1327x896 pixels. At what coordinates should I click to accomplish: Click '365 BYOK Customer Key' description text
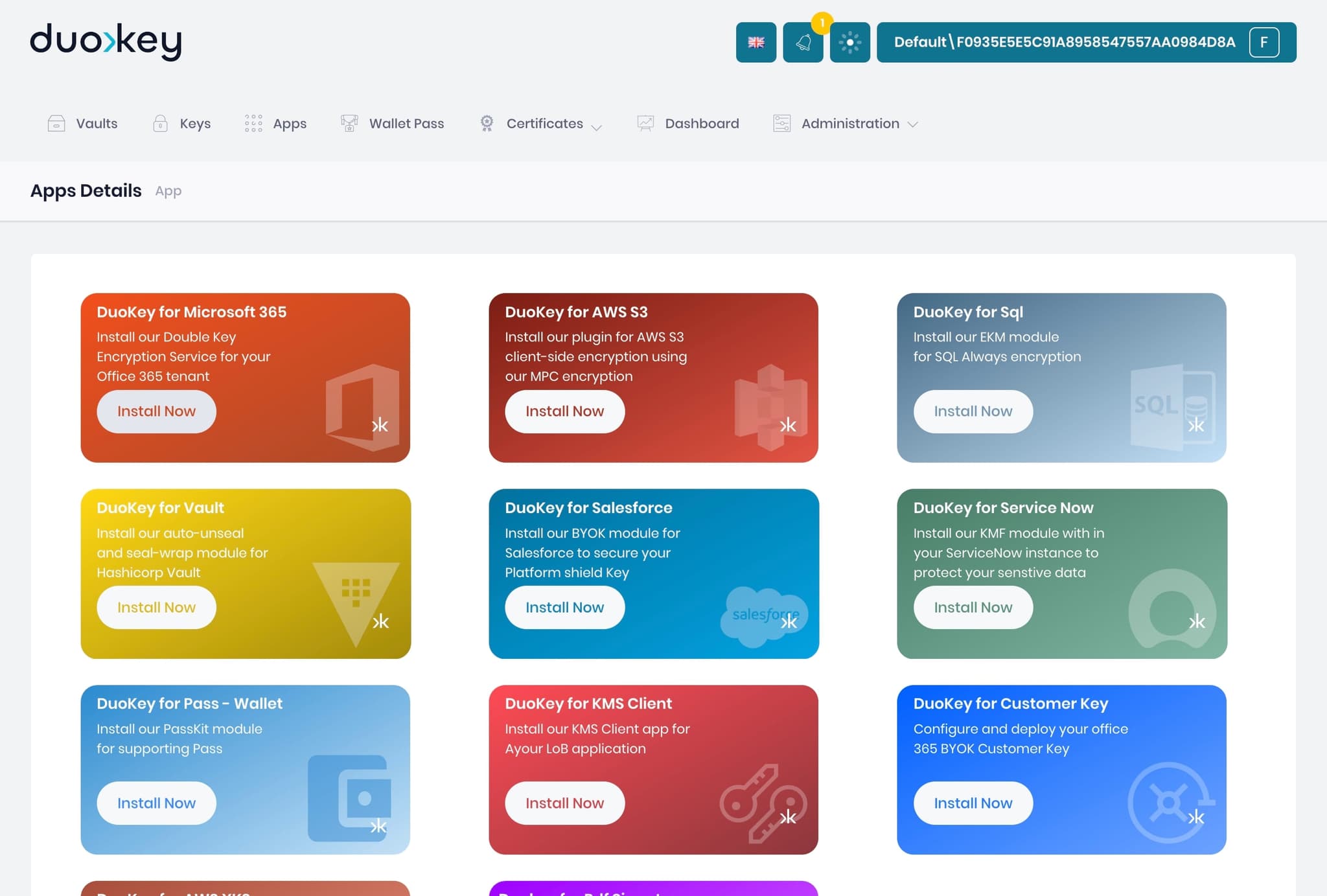click(x=991, y=748)
